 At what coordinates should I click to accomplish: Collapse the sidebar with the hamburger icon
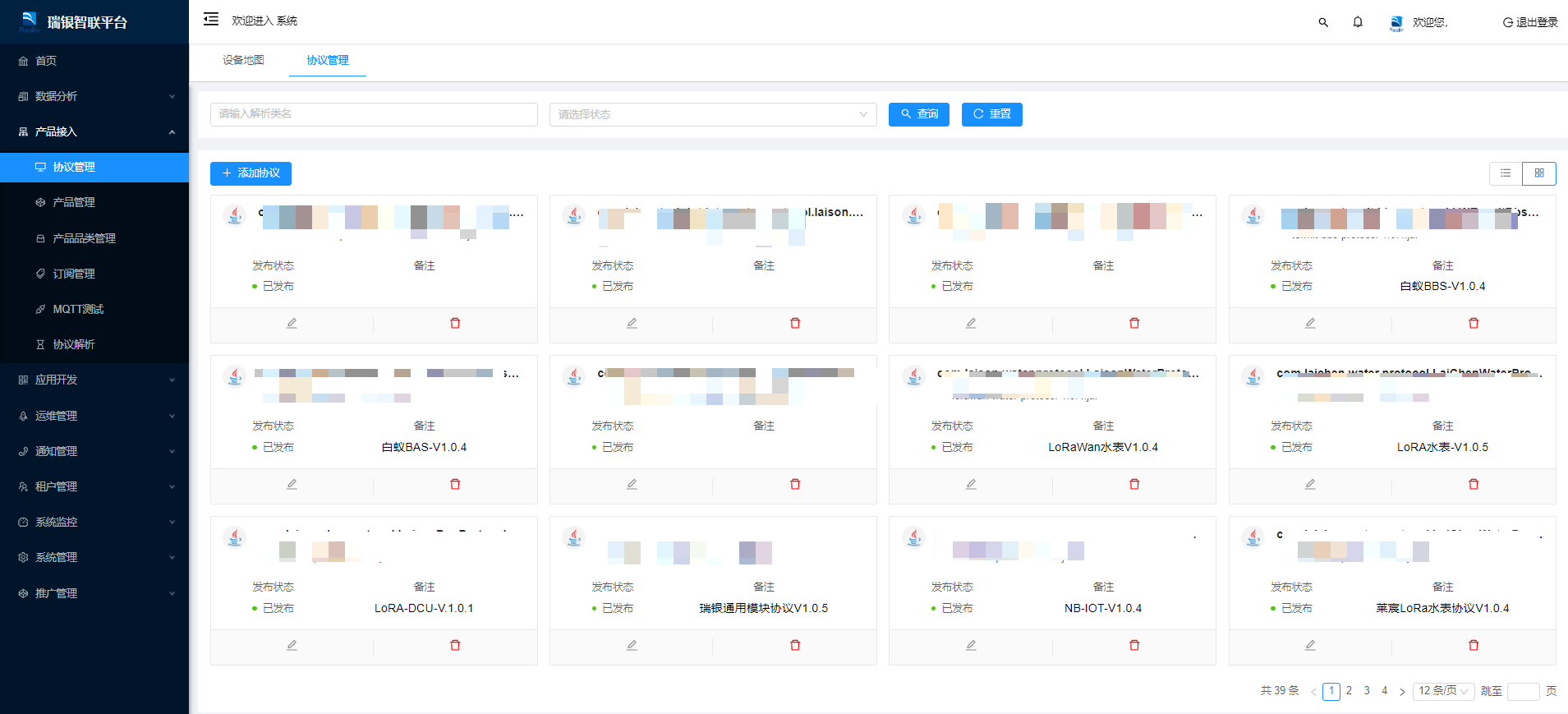pyautogui.click(x=211, y=20)
